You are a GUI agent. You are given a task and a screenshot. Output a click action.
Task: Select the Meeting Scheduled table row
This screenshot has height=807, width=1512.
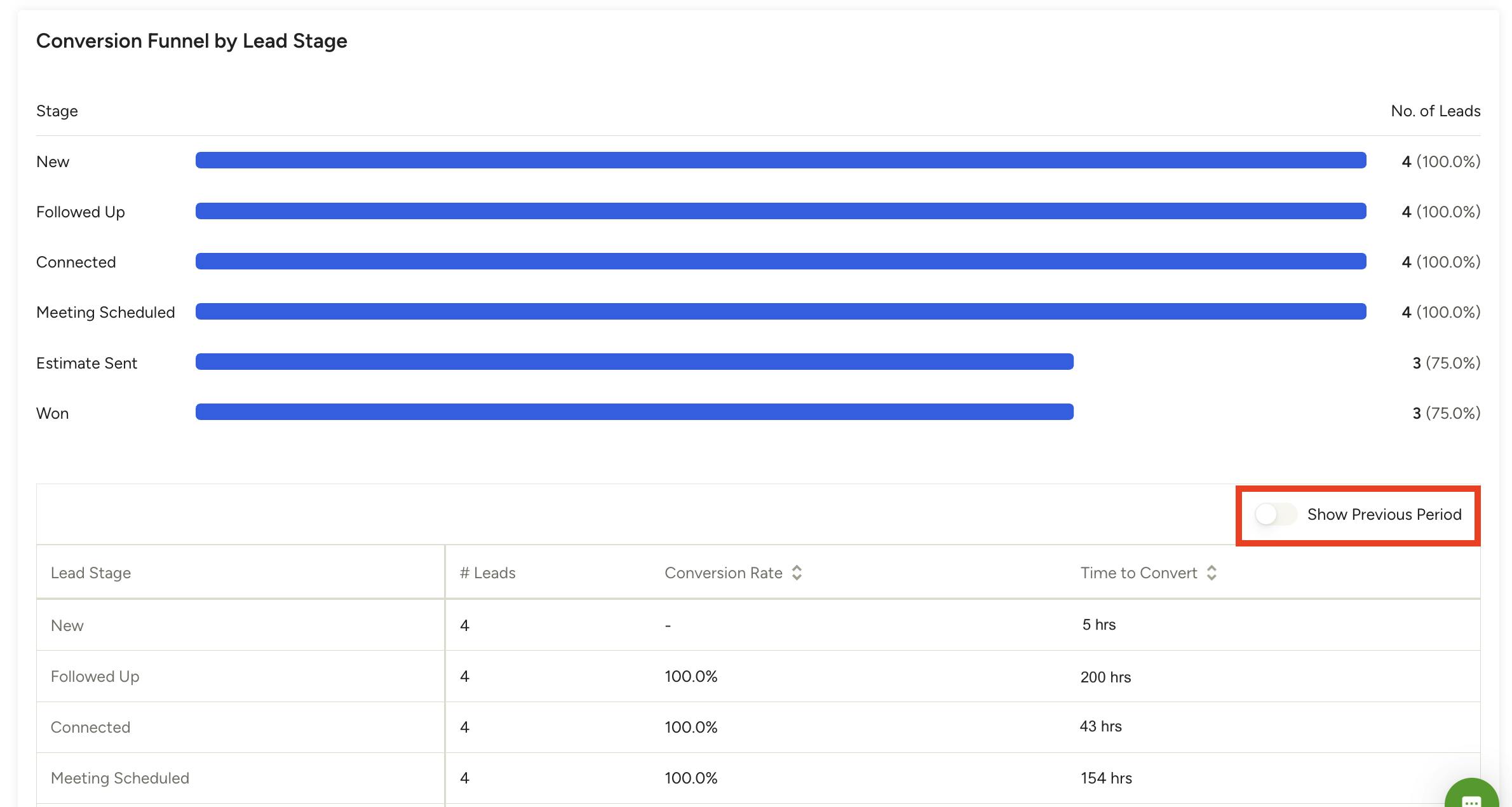tap(120, 778)
